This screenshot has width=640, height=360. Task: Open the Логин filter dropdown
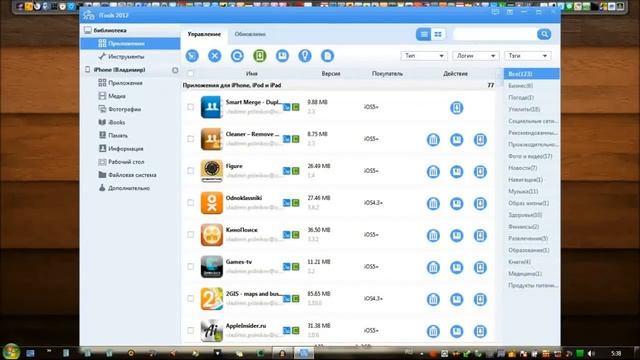(x=476, y=56)
